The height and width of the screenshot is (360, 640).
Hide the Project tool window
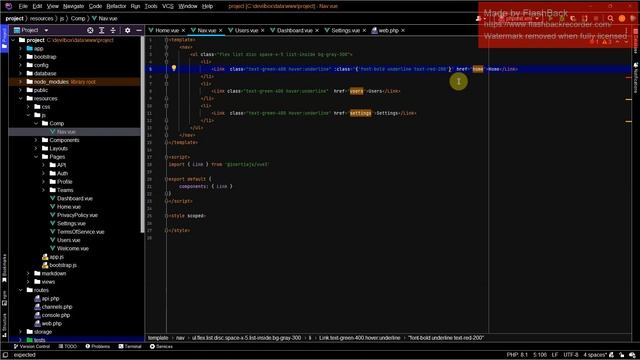tap(139, 30)
